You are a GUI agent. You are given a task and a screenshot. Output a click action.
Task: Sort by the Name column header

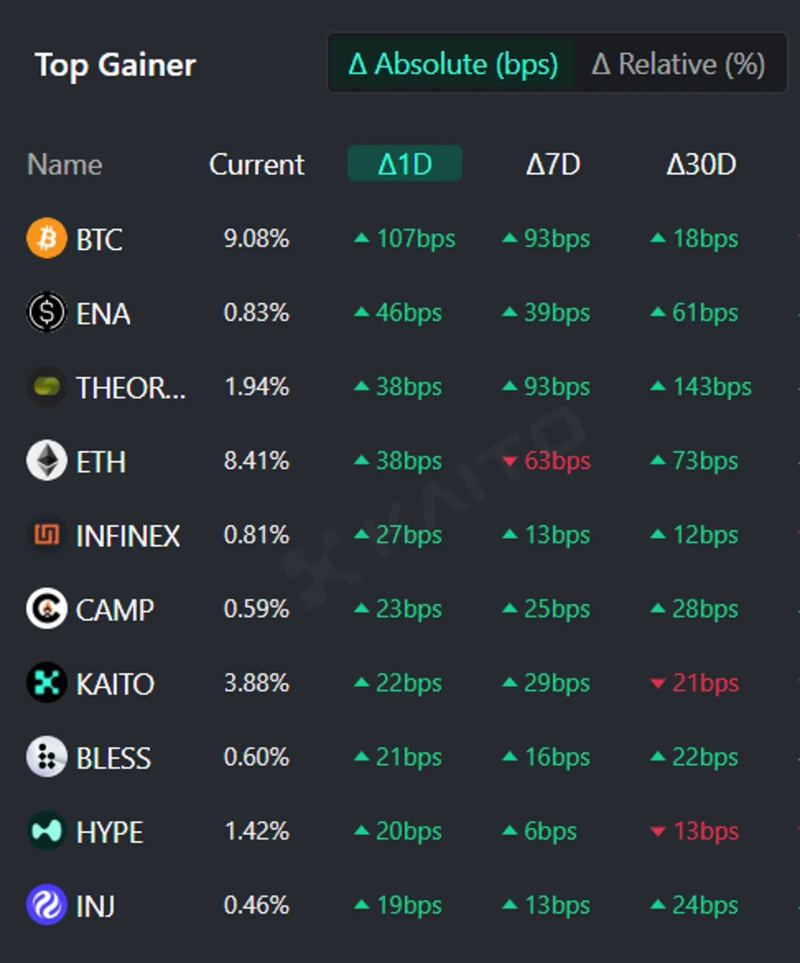pyautogui.click(x=65, y=164)
